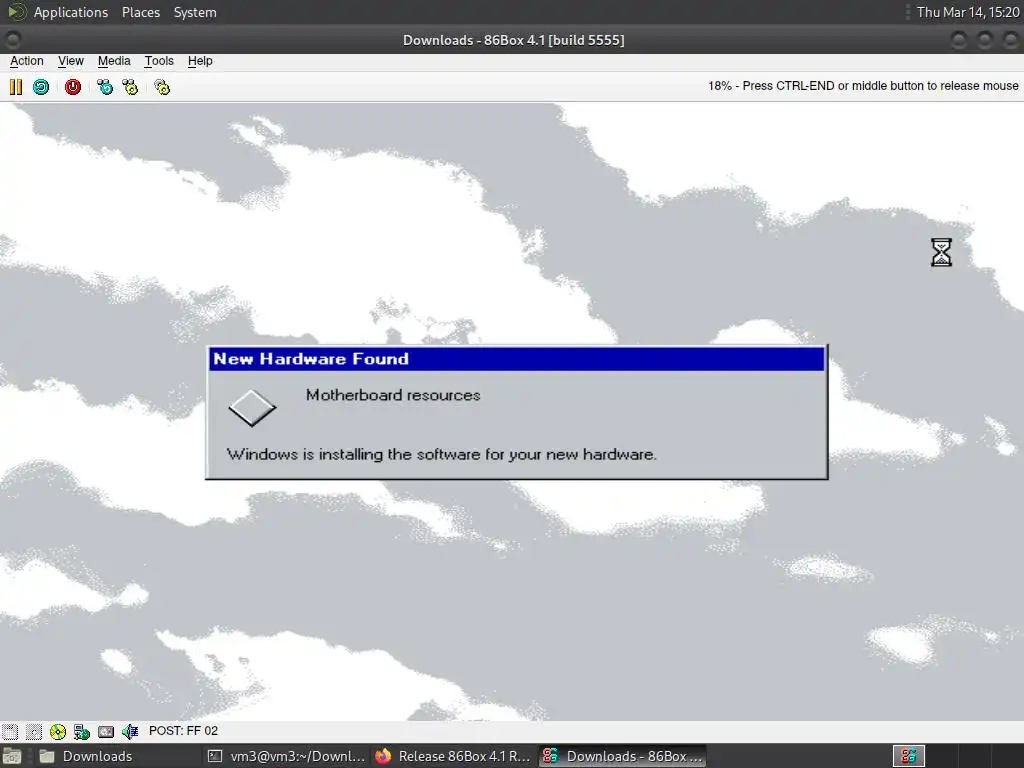This screenshot has width=1024, height=768.
Task: Open the Tools menu
Action: point(159,61)
